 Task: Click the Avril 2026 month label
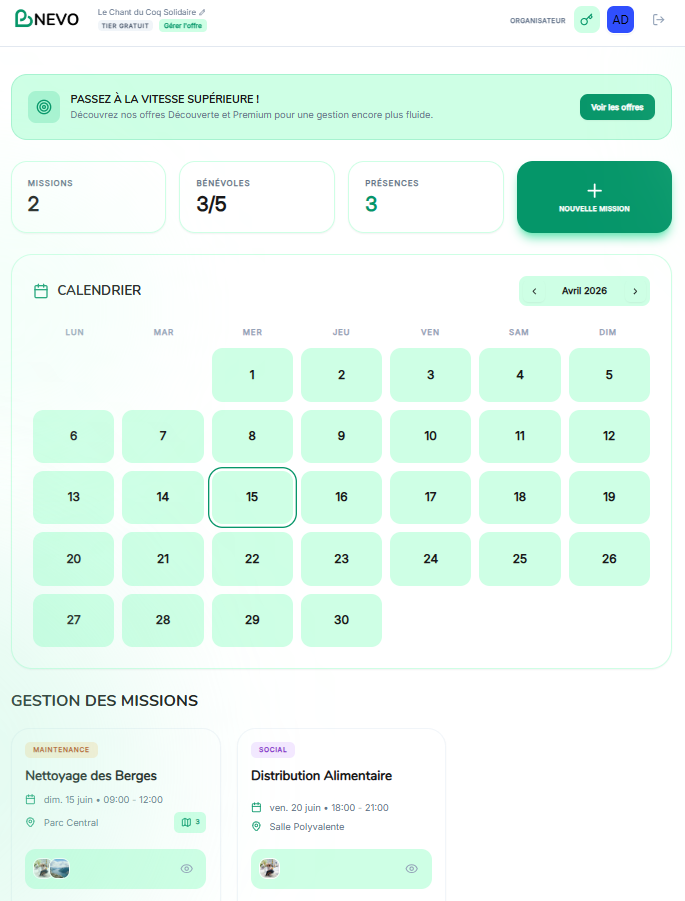point(584,291)
